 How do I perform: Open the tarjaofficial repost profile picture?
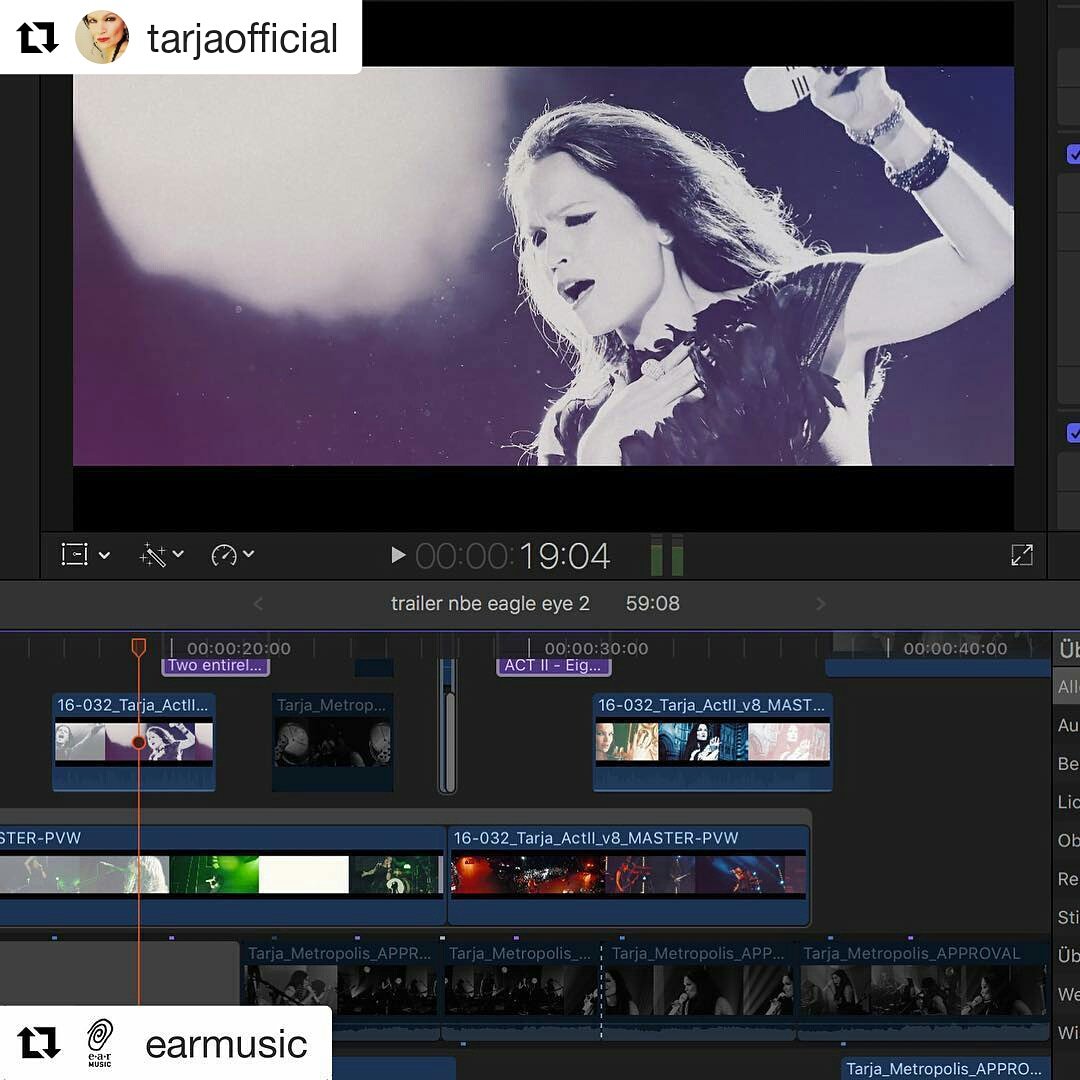tap(102, 37)
